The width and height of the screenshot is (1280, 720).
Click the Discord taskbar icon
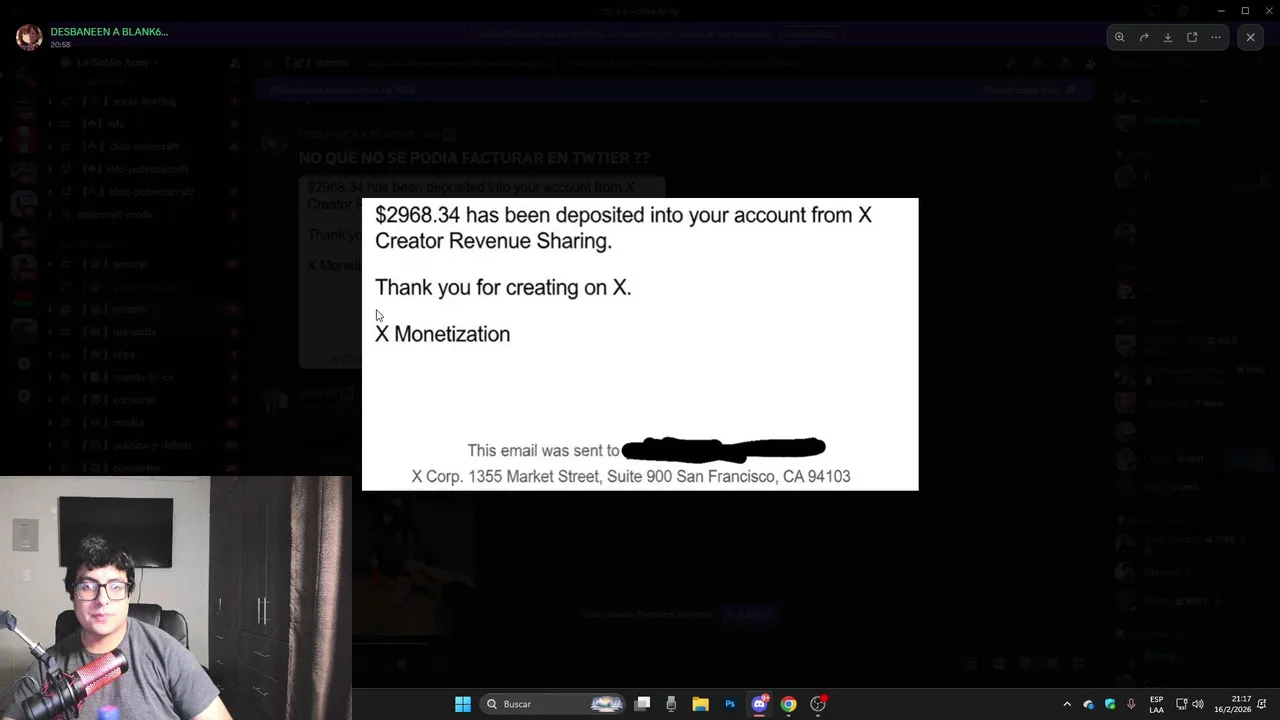(x=759, y=704)
